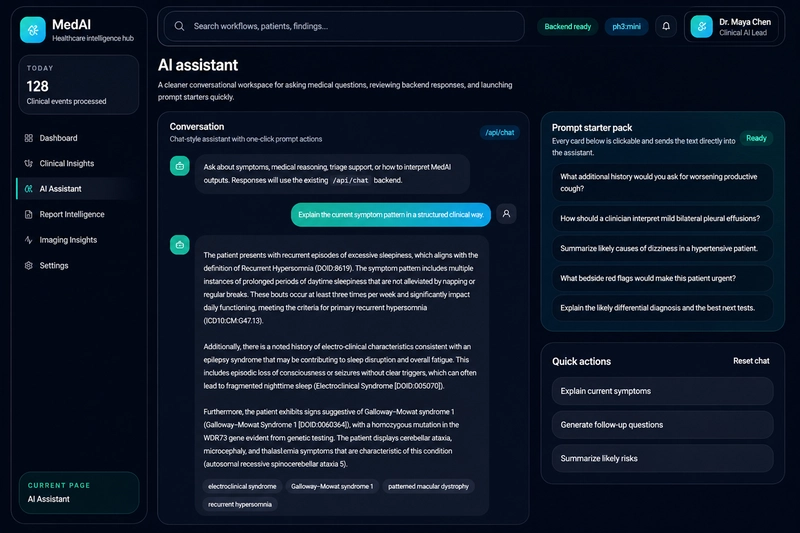Viewport: 800px width, 533px height.
Task: Click the first assistant bot avatar
Action: click(x=180, y=166)
